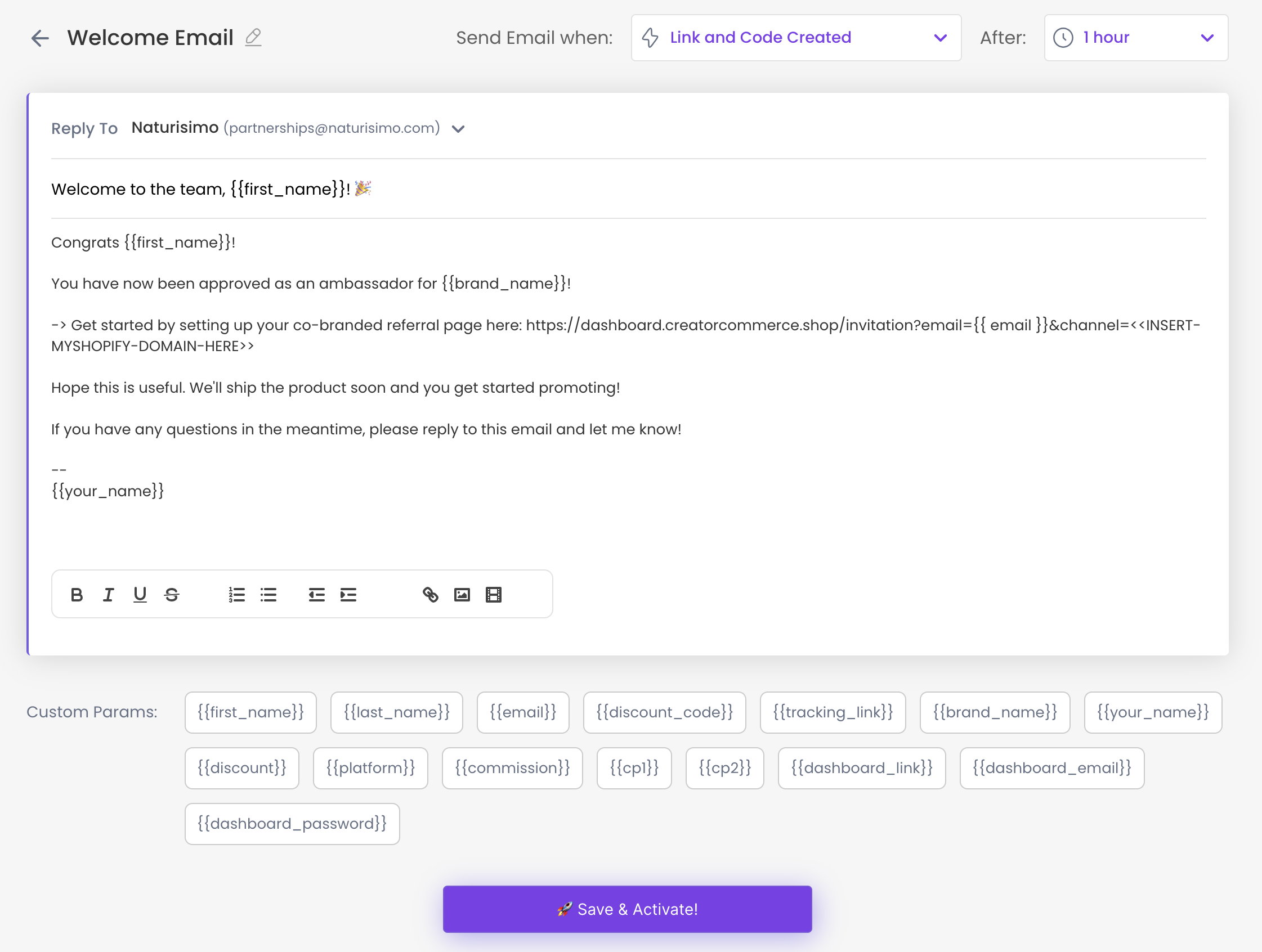This screenshot has height=952, width=1262.
Task: Insert a numbered list
Action: pyautogui.click(x=237, y=595)
